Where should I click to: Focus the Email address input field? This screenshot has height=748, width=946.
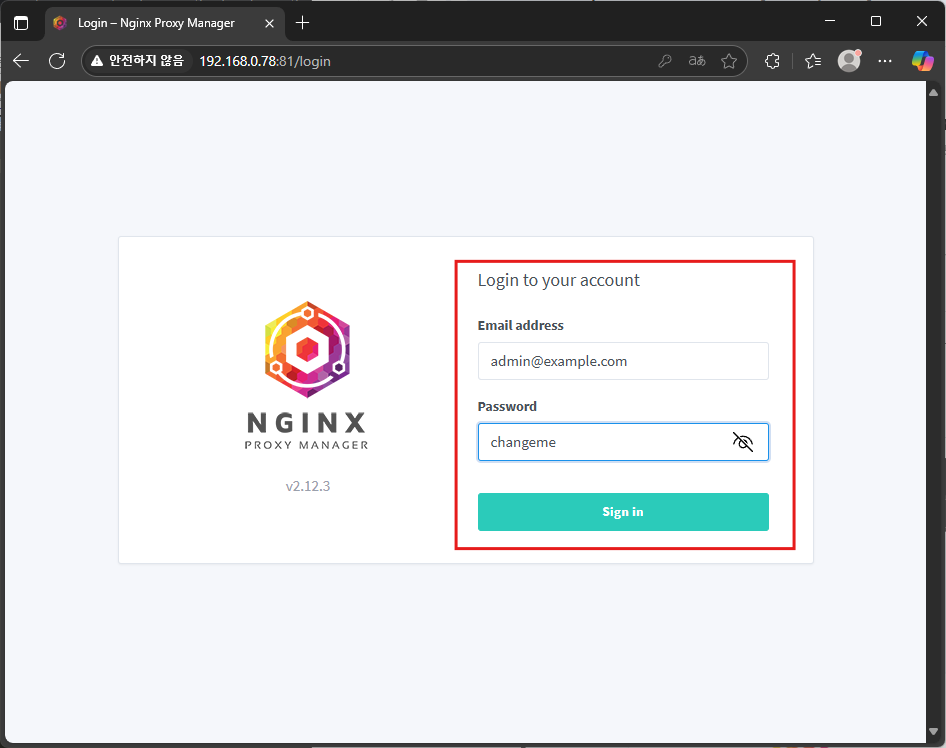point(623,361)
